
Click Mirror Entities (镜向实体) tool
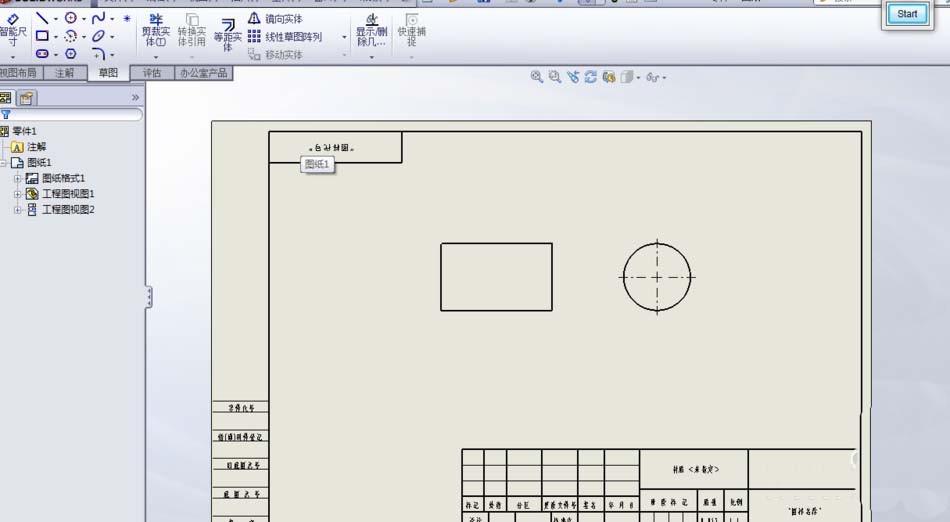[276, 19]
